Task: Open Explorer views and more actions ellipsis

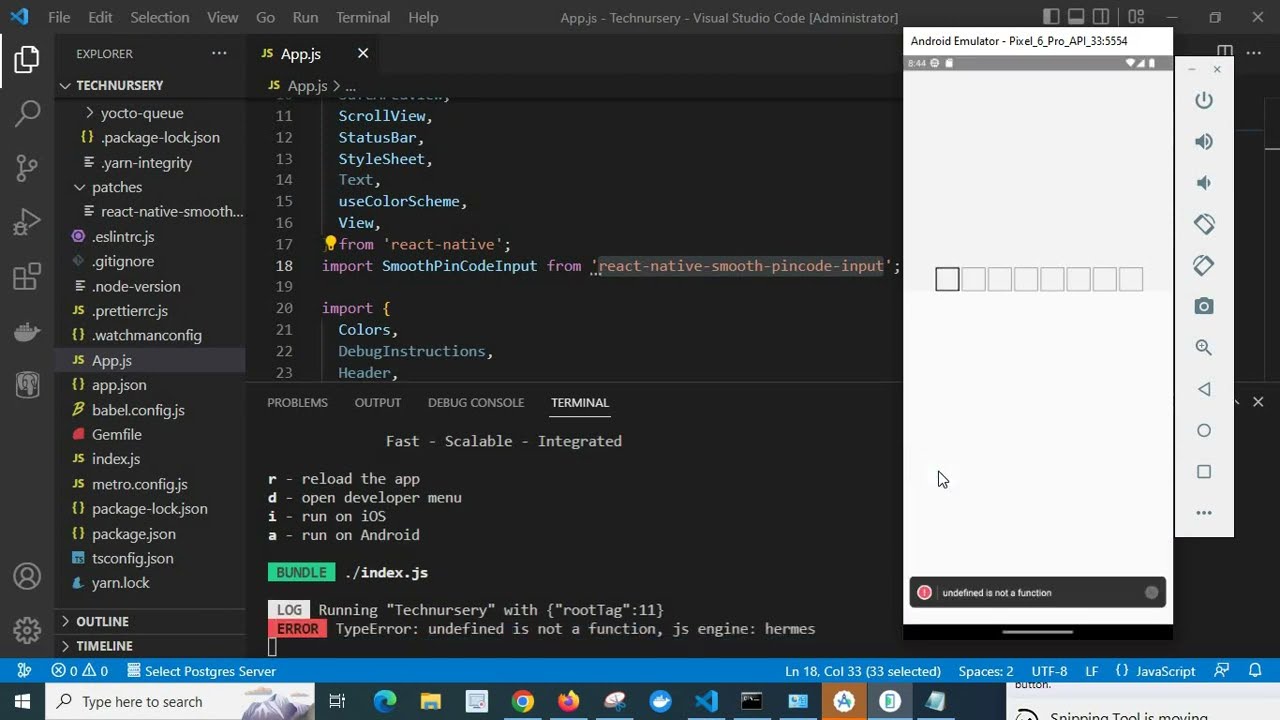Action: [x=219, y=53]
